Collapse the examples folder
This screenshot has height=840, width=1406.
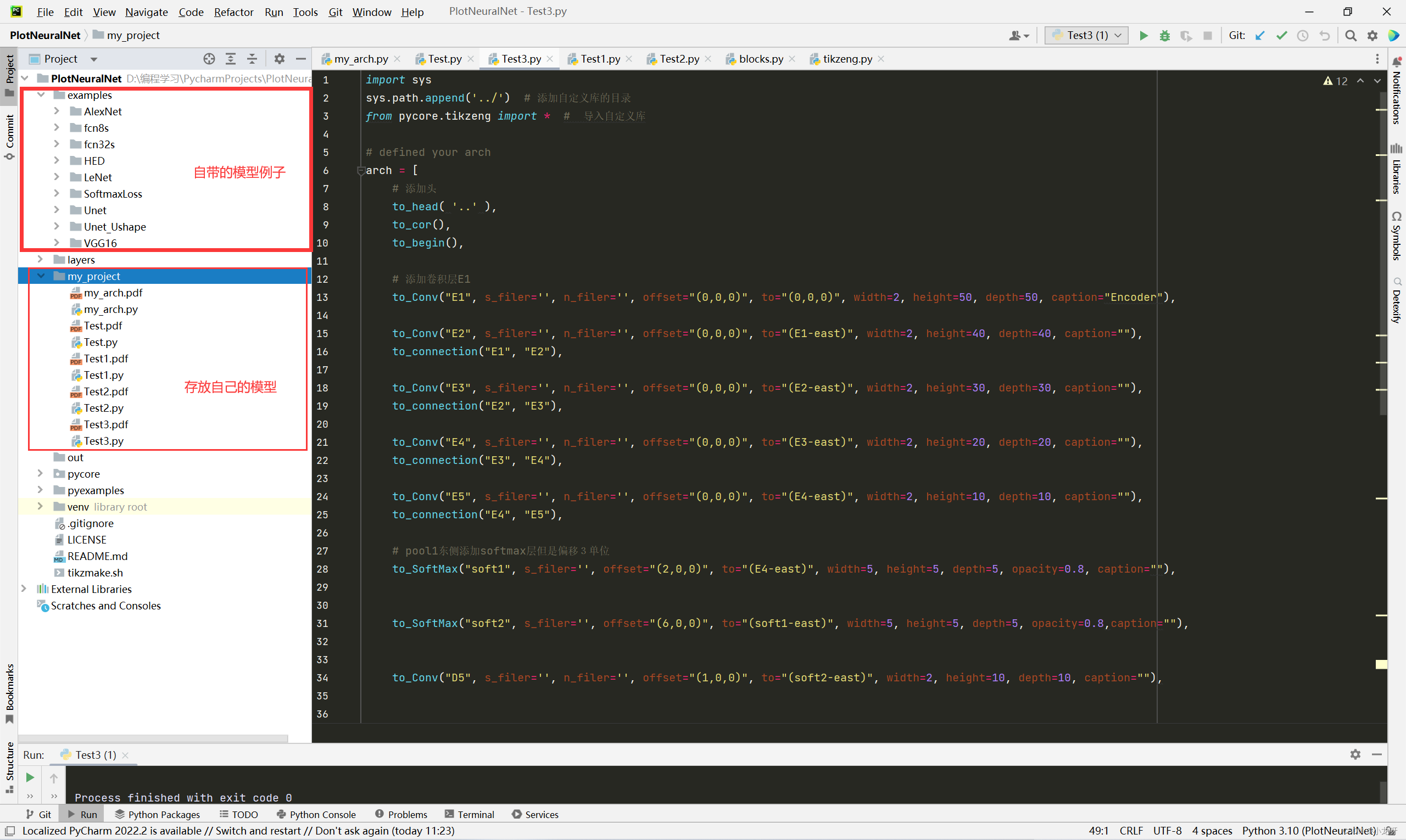40,95
